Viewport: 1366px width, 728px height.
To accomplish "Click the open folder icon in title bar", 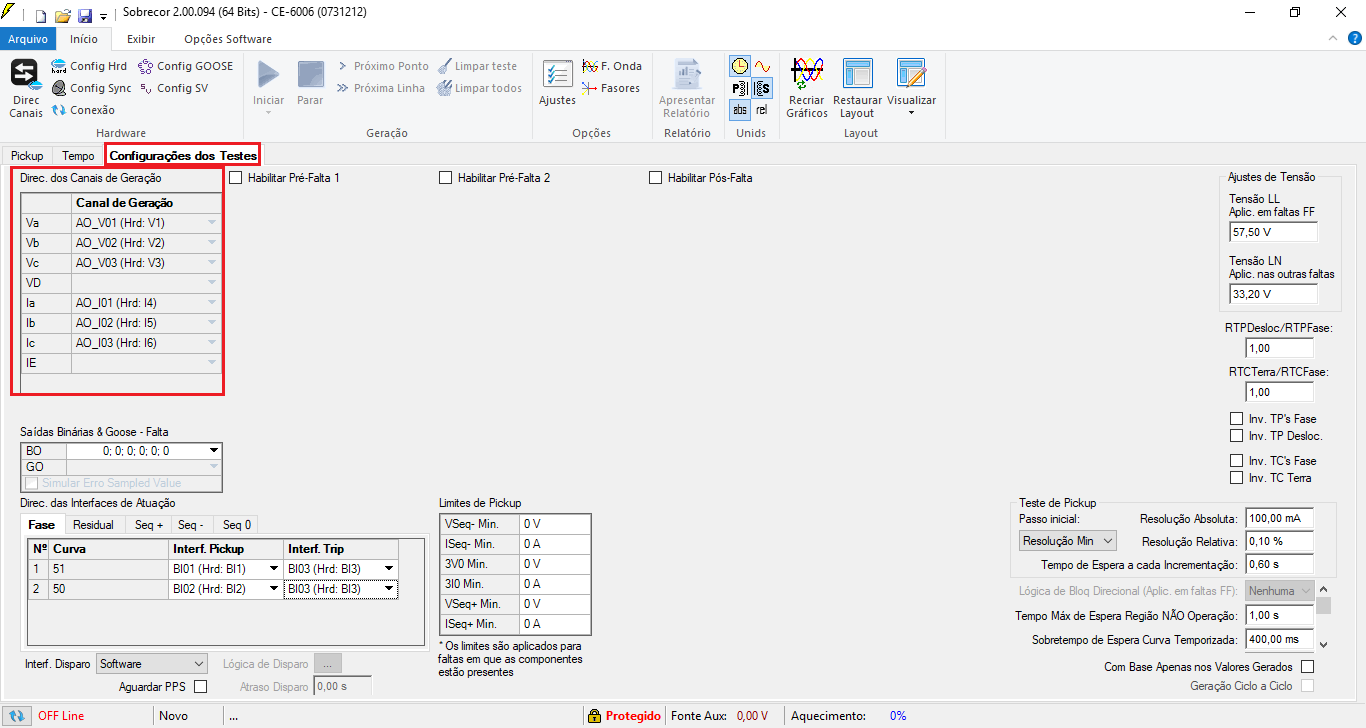I will click(x=62, y=16).
